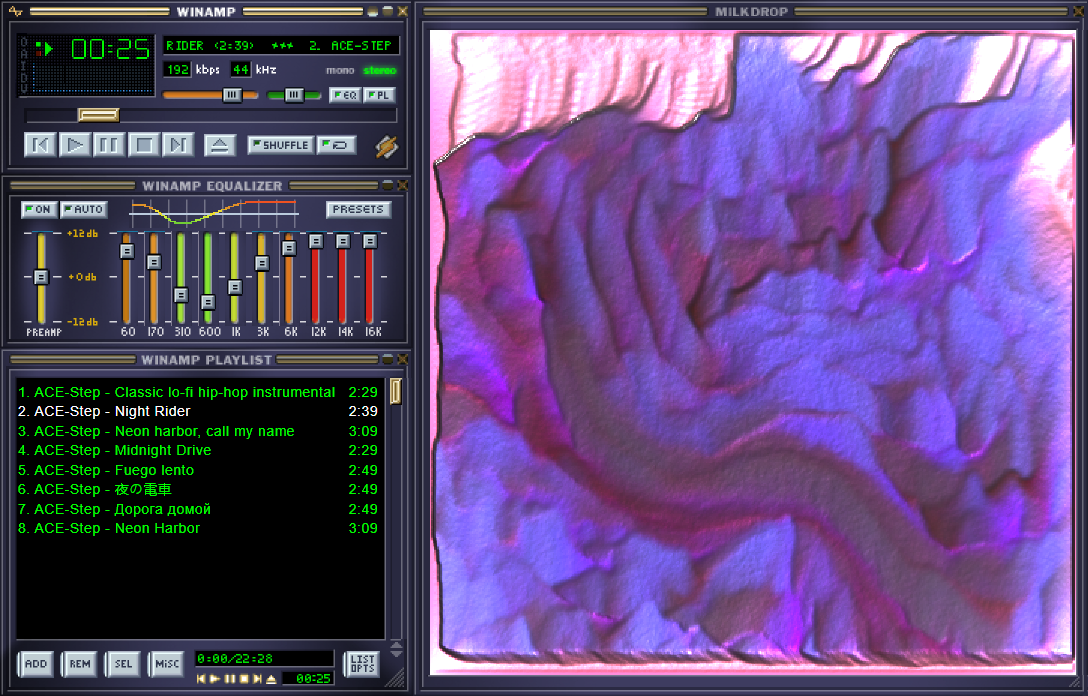Open the Winamp main menu icon in the title bar

point(16,12)
